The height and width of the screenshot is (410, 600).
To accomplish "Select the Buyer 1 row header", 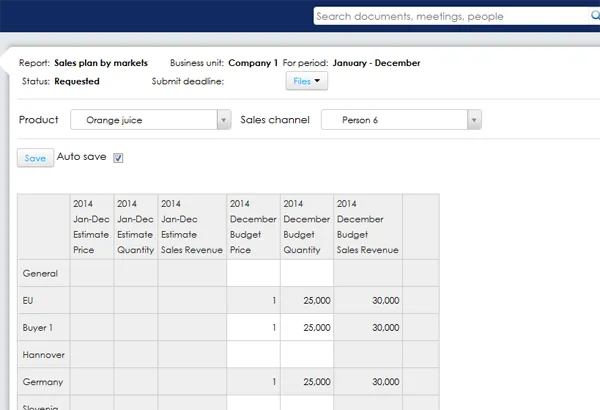I will (x=44, y=328).
